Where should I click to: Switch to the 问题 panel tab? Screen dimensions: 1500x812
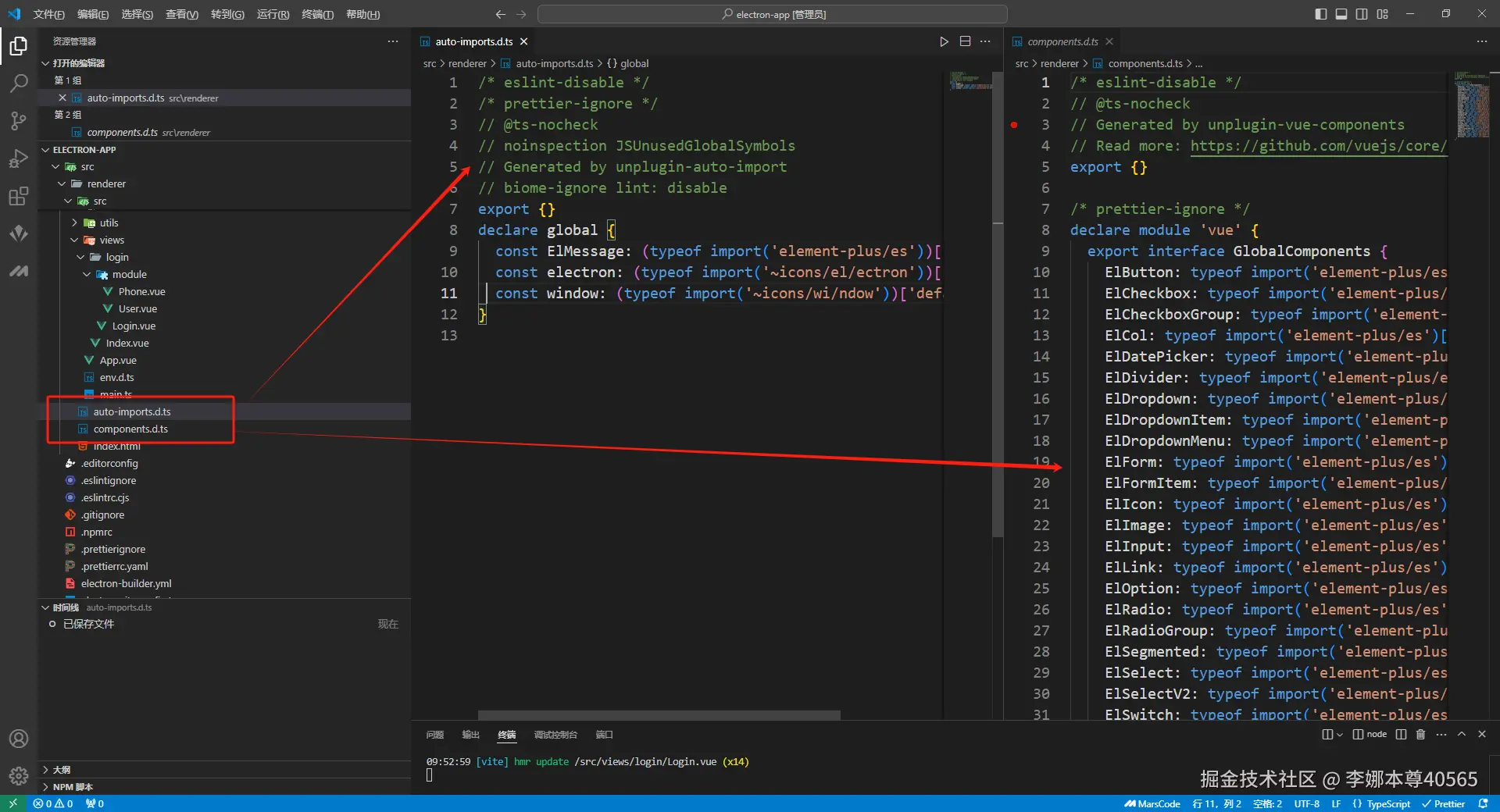434,735
